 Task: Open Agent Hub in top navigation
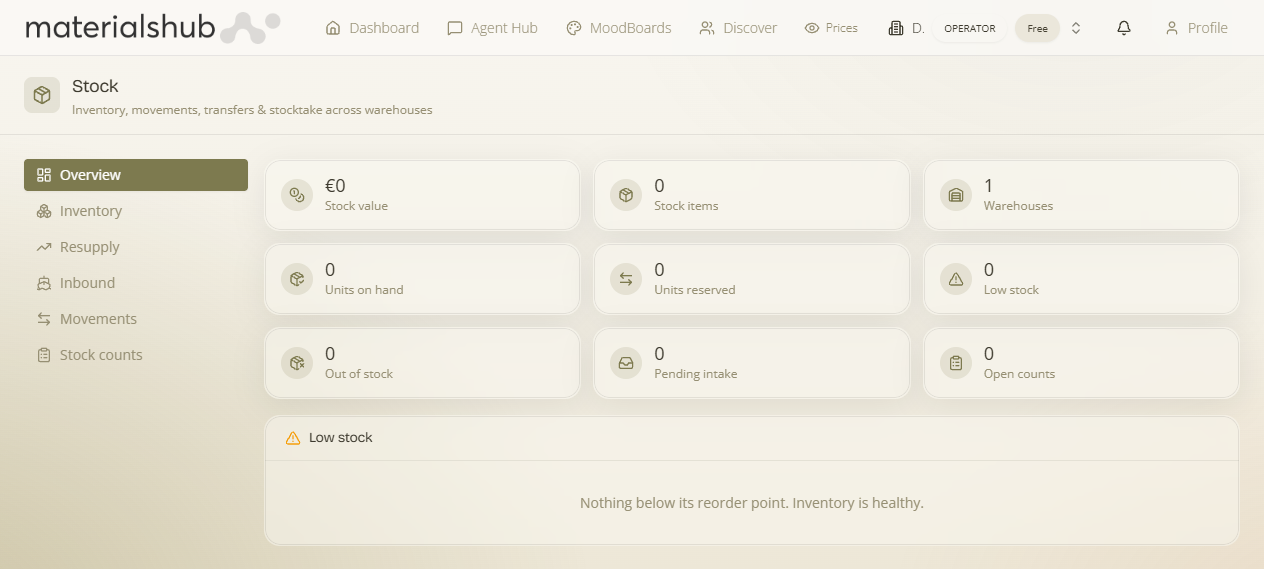[492, 28]
